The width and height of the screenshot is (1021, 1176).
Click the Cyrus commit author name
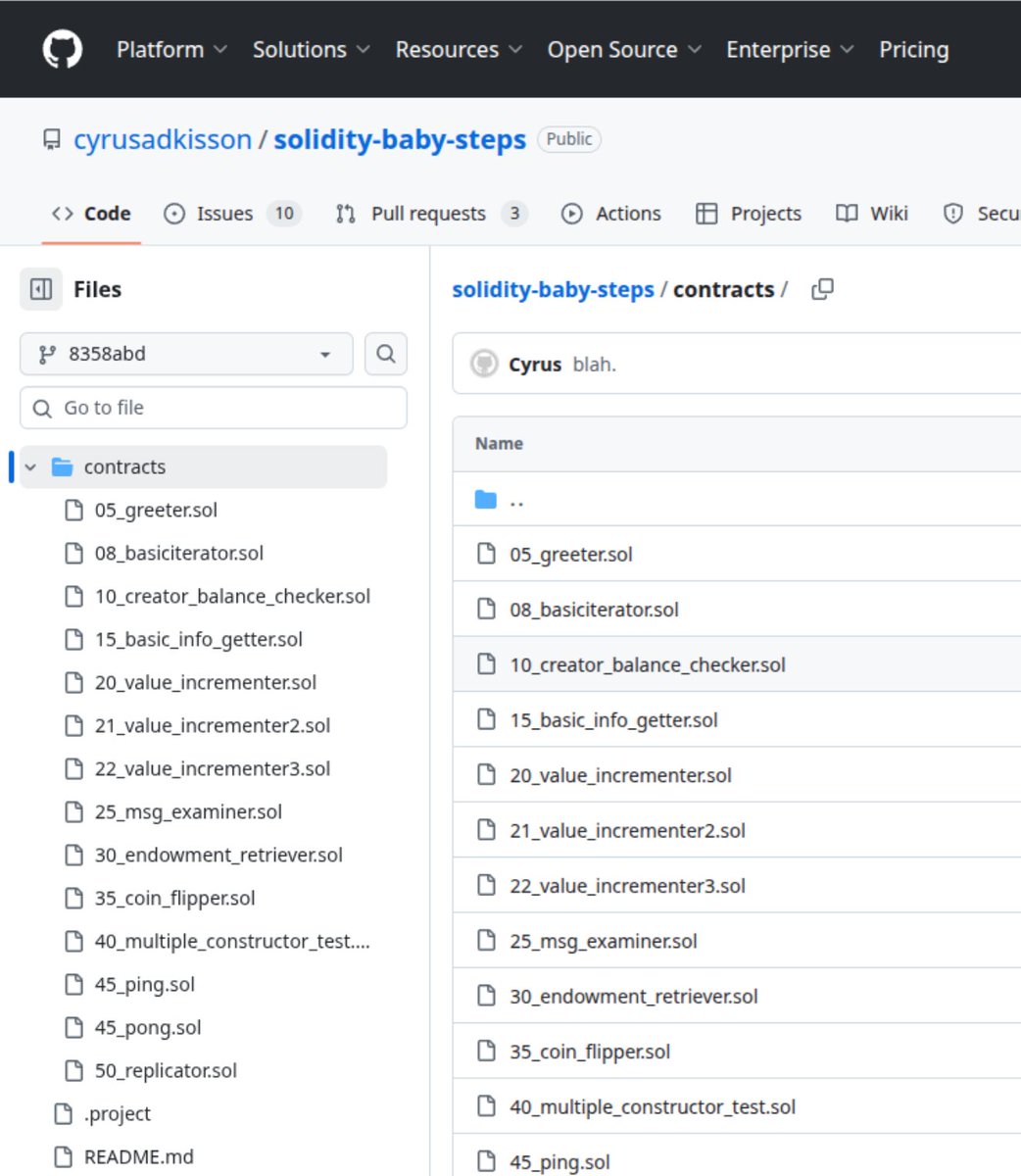pos(535,364)
